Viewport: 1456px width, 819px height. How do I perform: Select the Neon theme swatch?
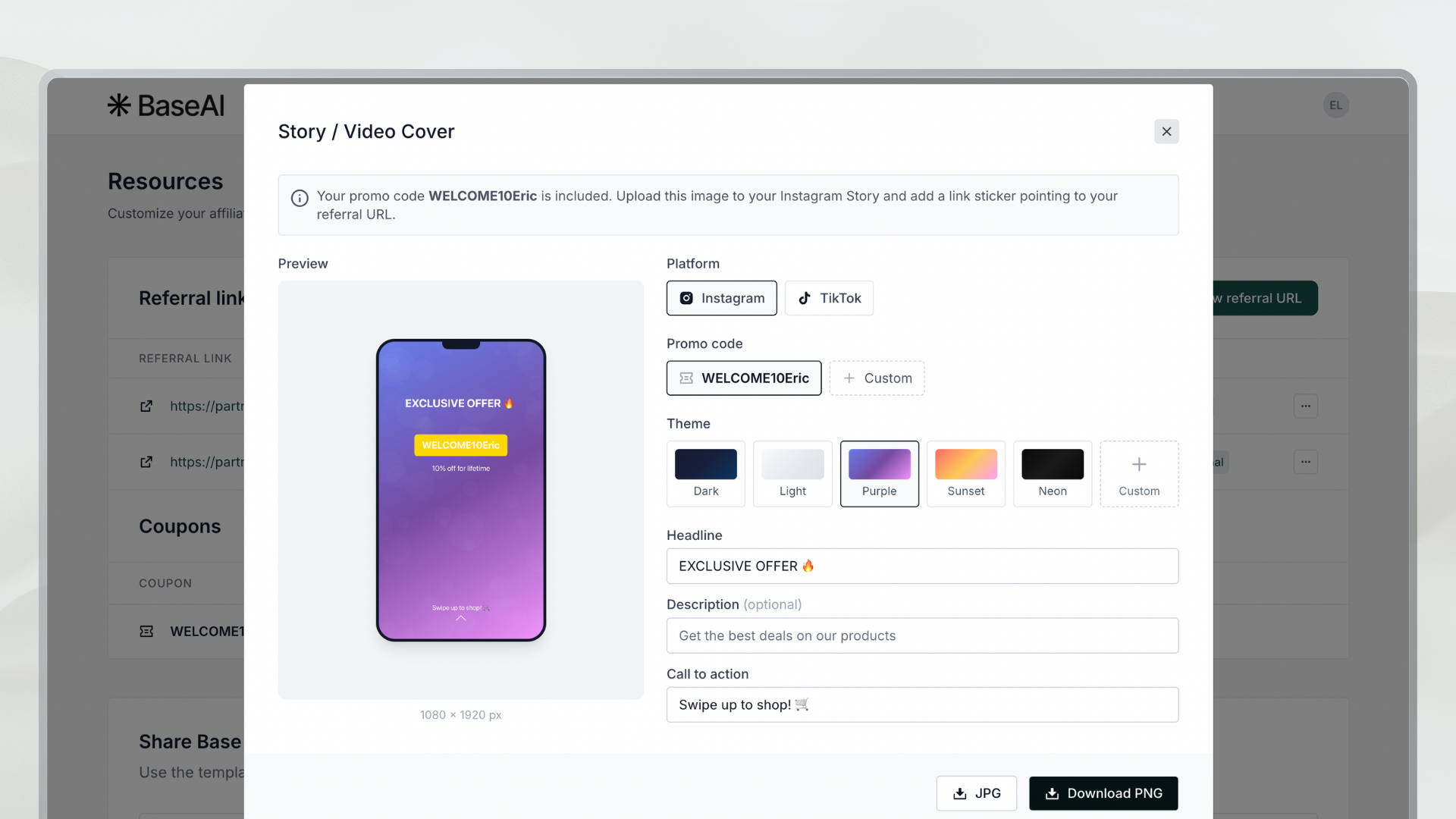click(1052, 473)
